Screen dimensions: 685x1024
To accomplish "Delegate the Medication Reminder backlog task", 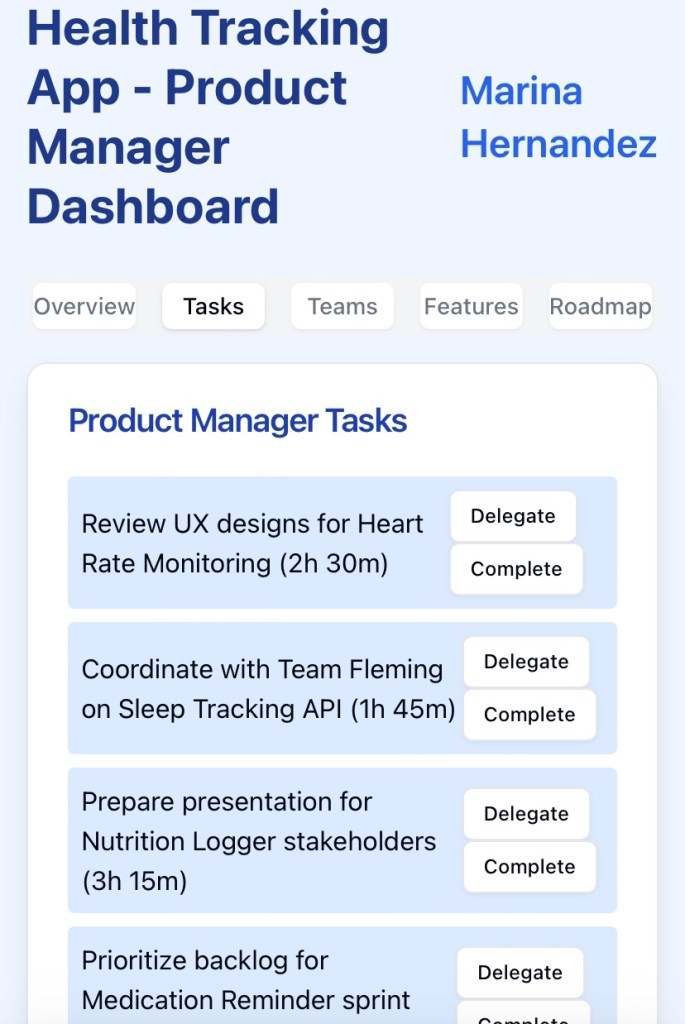I will click(x=520, y=973).
